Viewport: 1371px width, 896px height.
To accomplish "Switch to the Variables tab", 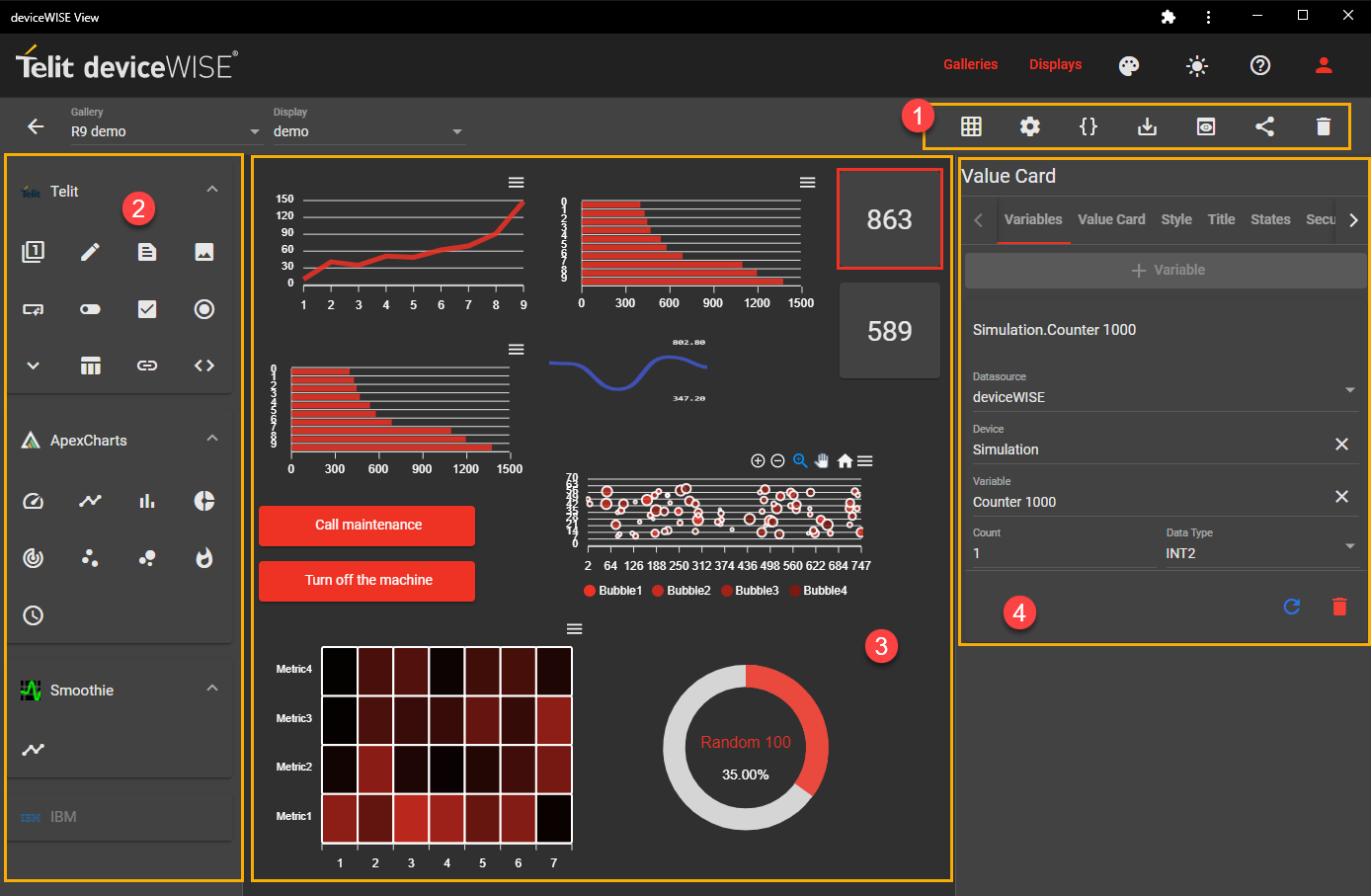I will (x=1033, y=219).
